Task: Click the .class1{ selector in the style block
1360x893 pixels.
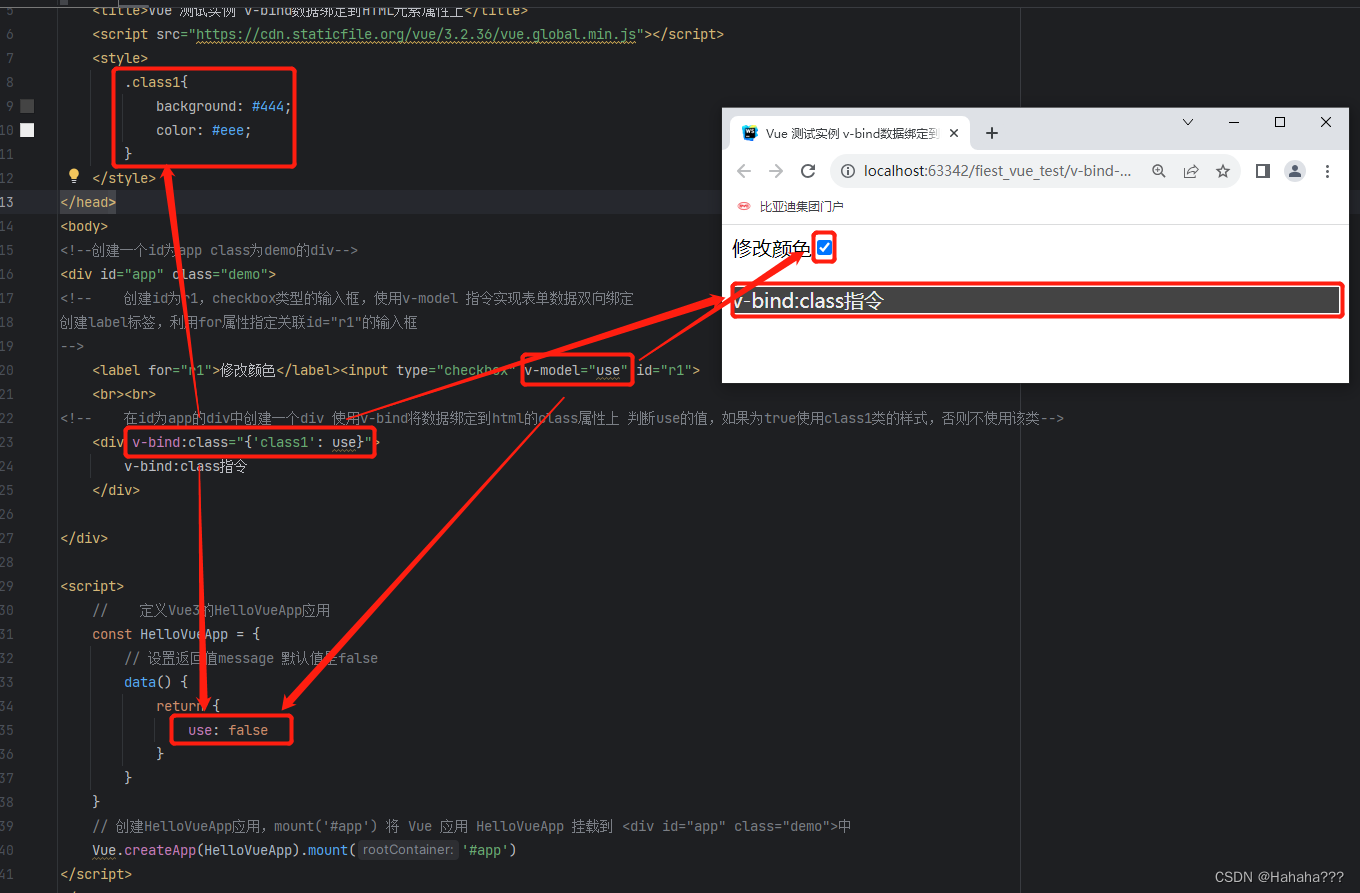Action: (156, 82)
